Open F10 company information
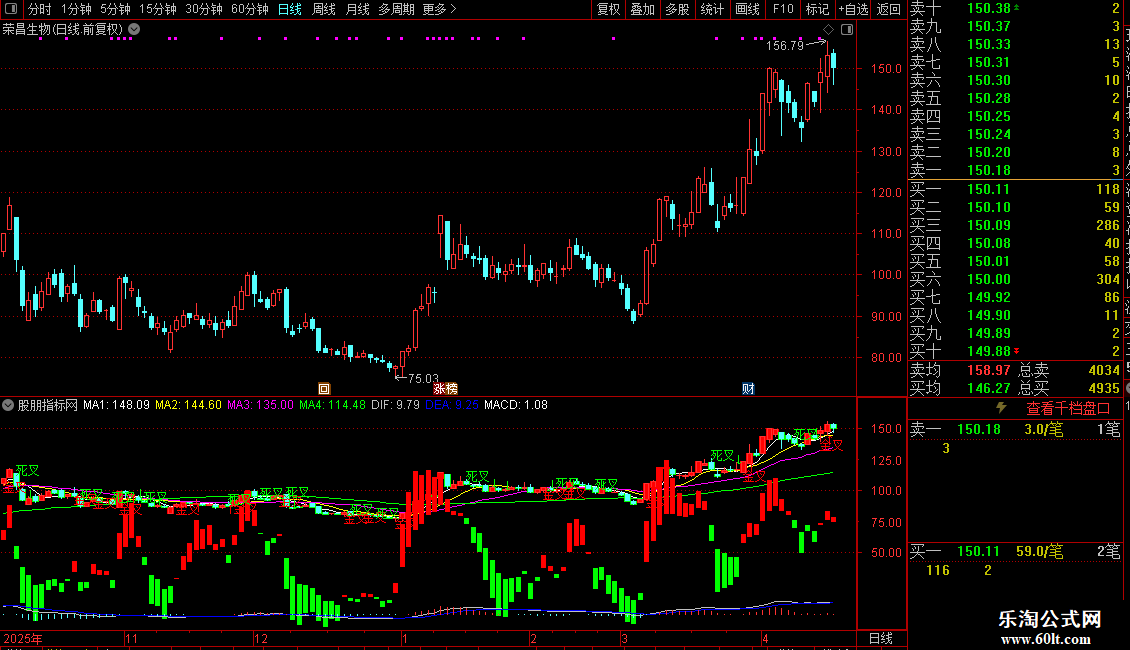1130x650 pixels. [783, 9]
